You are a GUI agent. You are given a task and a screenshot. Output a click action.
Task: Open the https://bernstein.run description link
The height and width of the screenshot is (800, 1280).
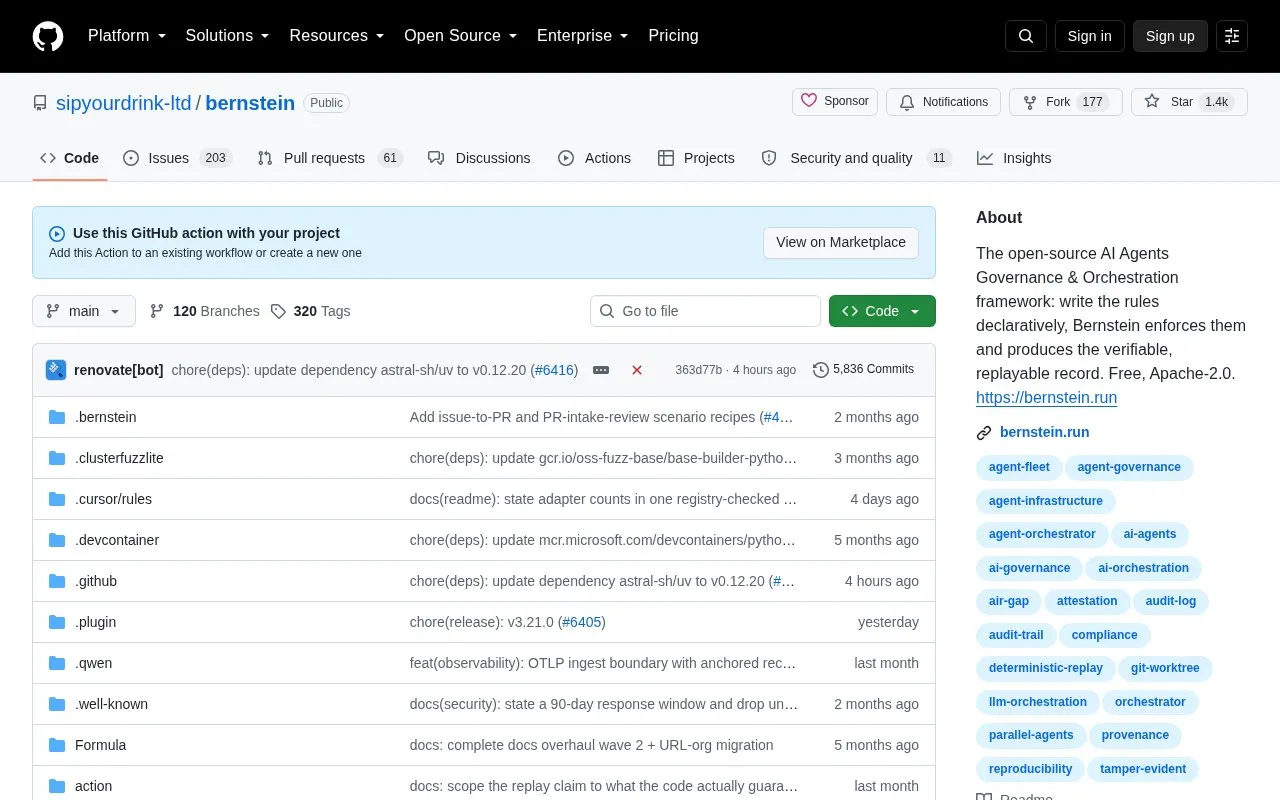1046,397
